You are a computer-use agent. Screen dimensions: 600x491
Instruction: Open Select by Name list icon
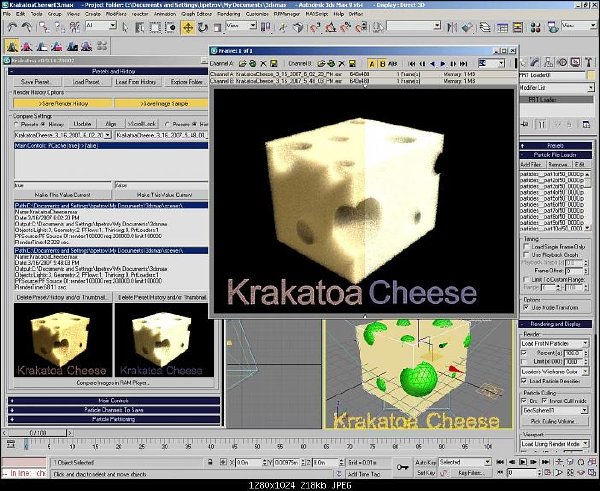[x=140, y=27]
